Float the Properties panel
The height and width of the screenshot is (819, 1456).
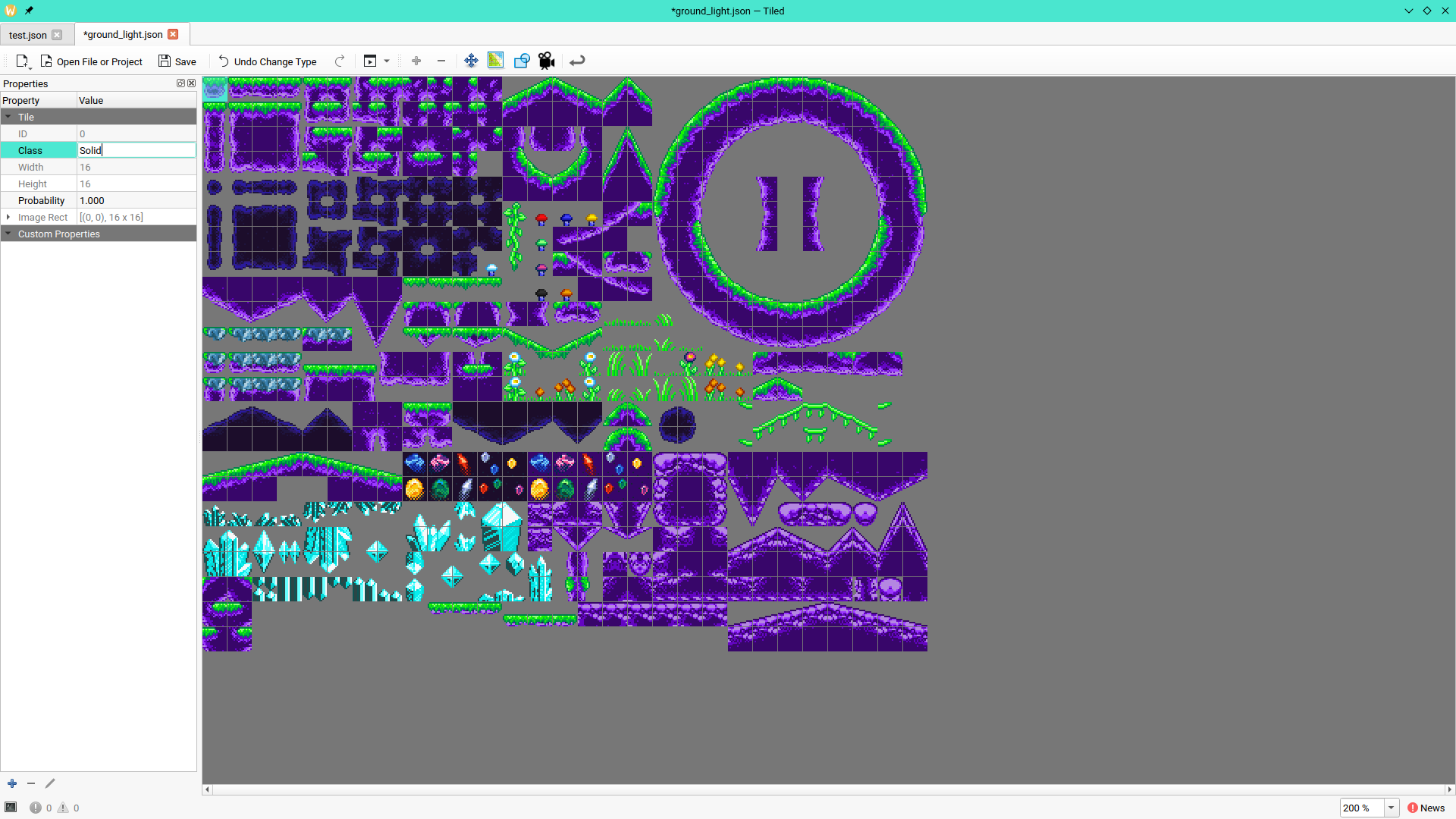[180, 83]
